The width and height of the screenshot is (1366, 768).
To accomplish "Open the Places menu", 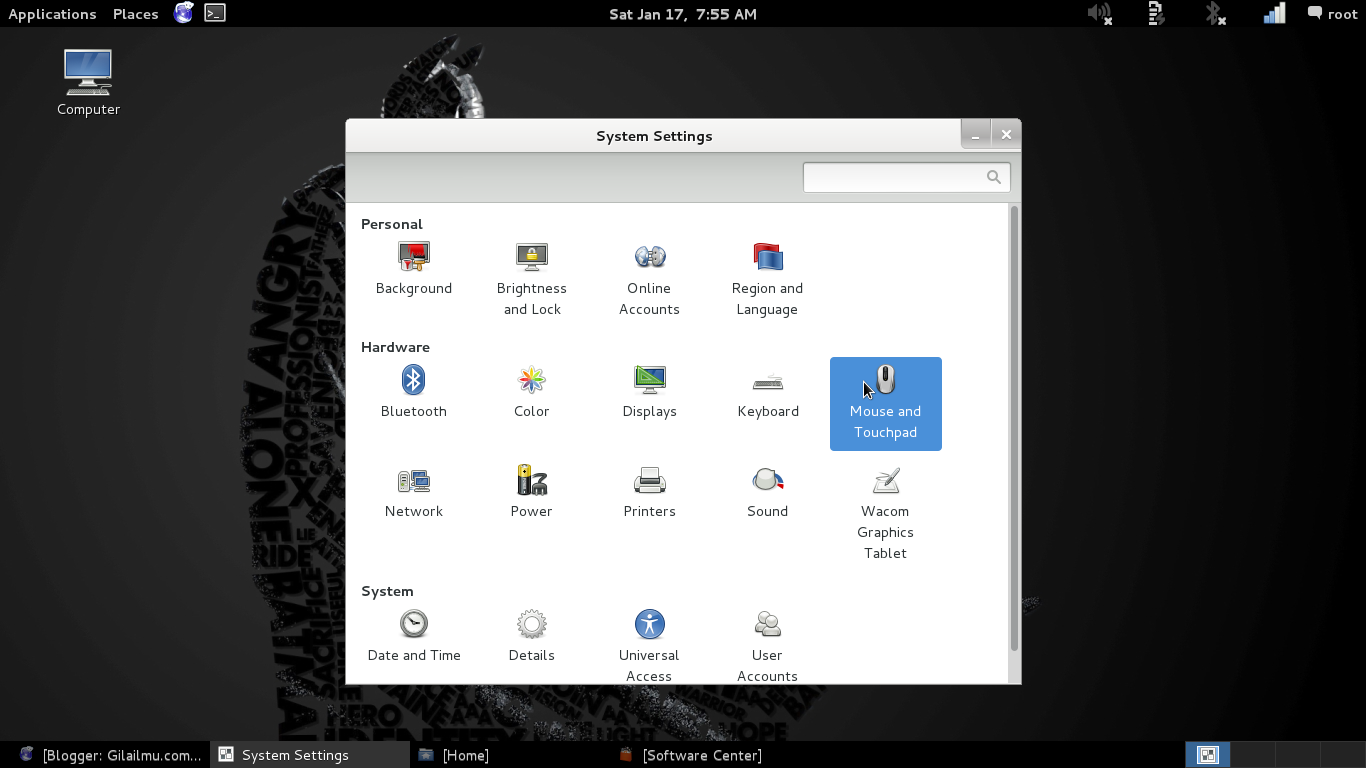I will 135,14.
